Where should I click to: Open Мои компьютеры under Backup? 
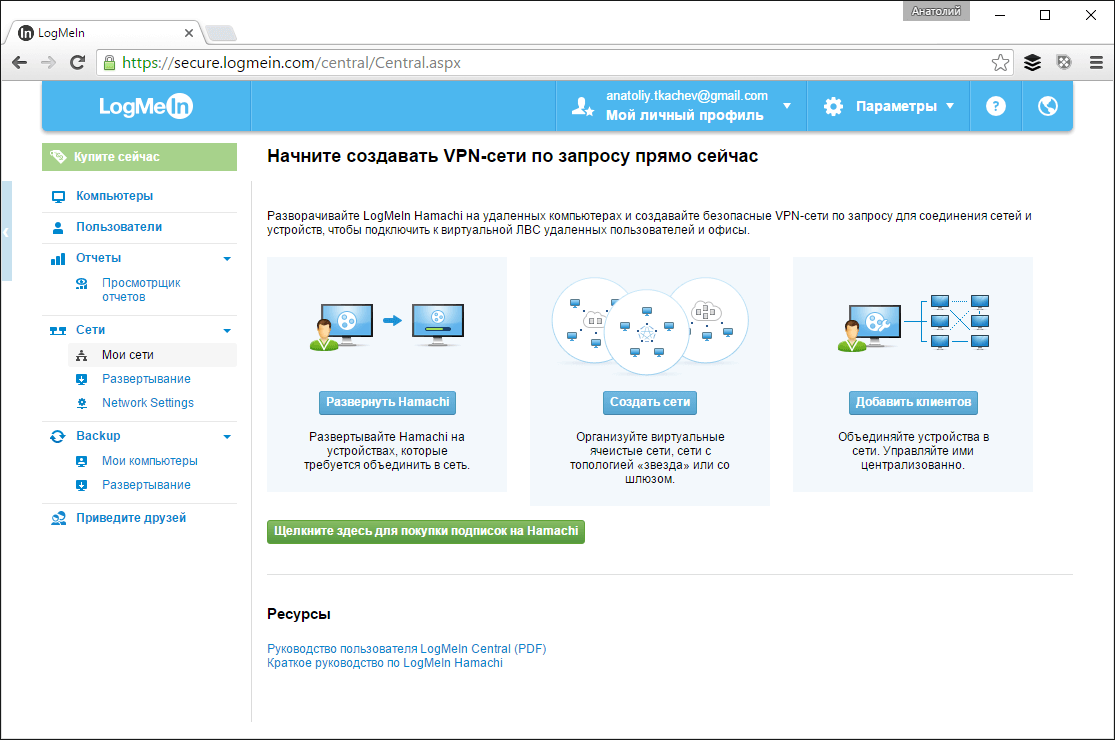[150, 461]
